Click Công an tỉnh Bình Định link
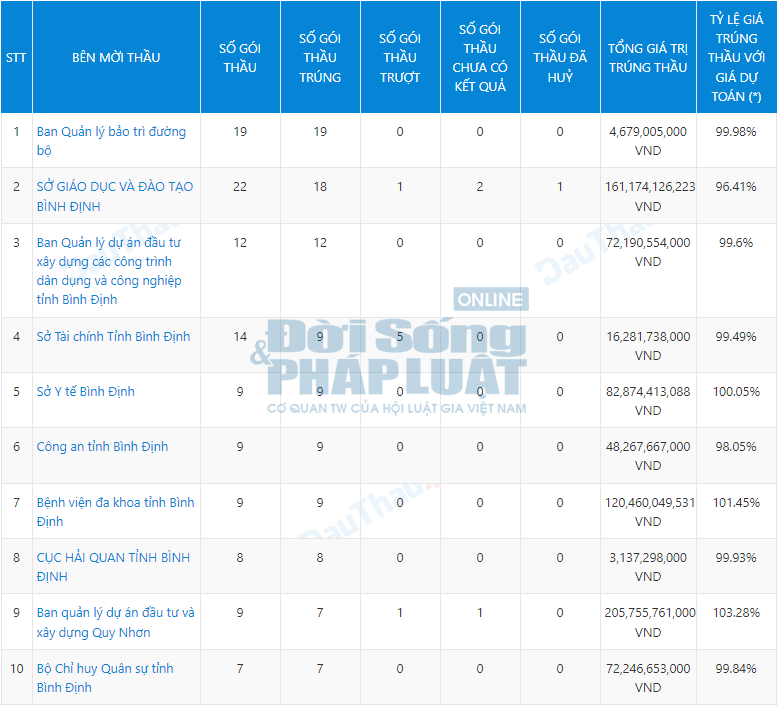The height and width of the screenshot is (706, 779). 102,446
